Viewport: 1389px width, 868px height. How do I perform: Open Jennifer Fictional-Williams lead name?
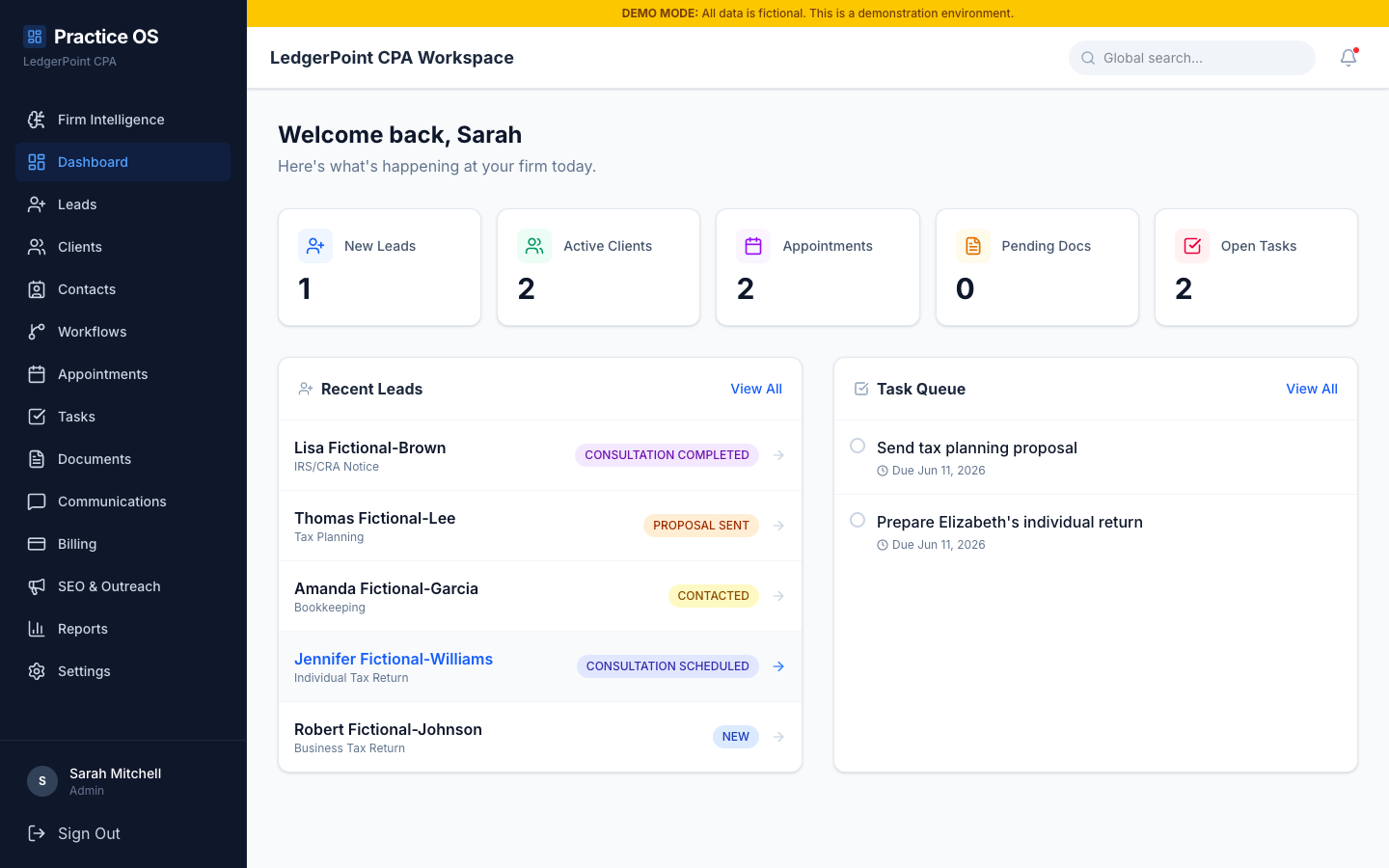coord(394,659)
